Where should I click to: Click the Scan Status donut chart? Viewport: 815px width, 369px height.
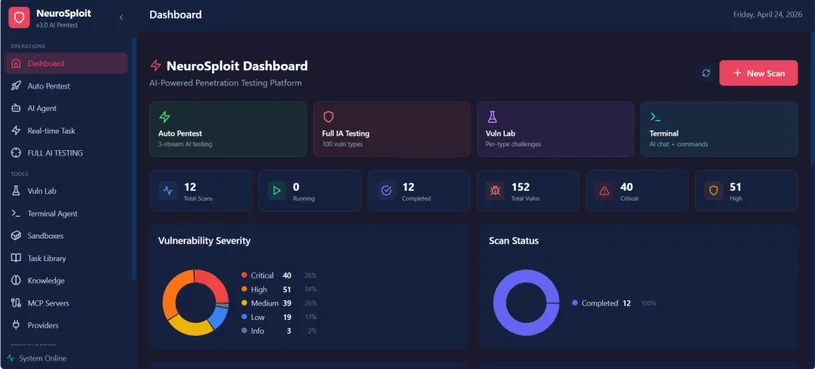pyautogui.click(x=526, y=302)
